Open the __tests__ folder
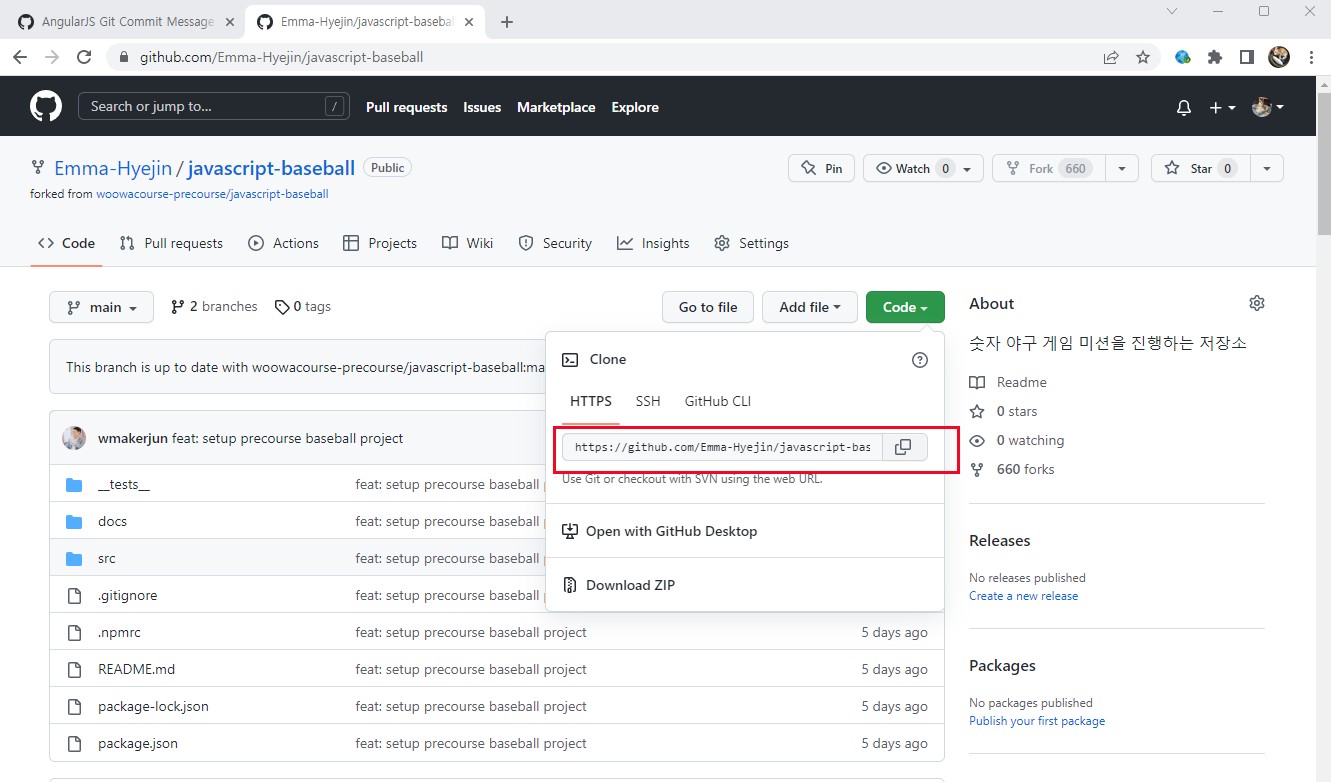This screenshot has height=782, width=1331. [x=124, y=484]
